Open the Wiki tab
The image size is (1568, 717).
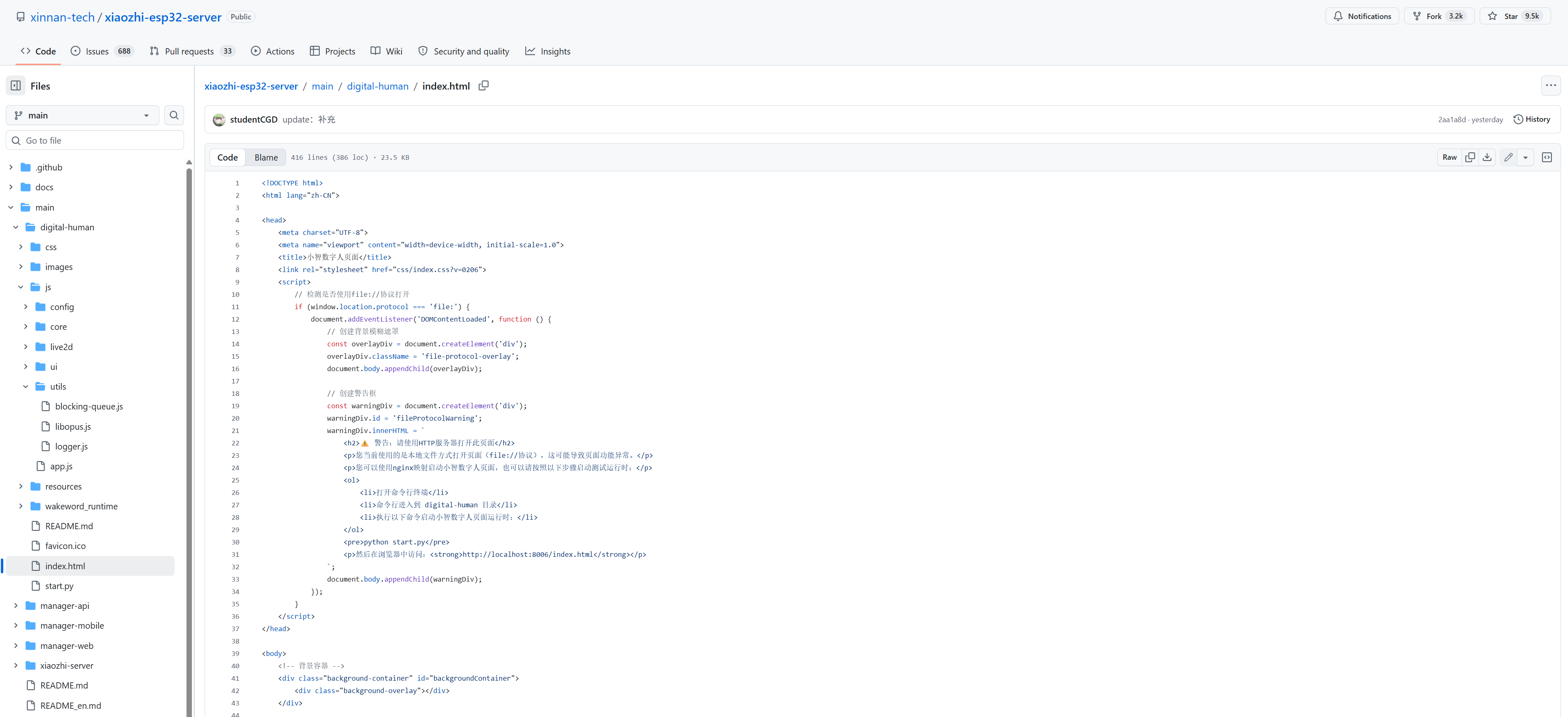pyautogui.click(x=387, y=51)
